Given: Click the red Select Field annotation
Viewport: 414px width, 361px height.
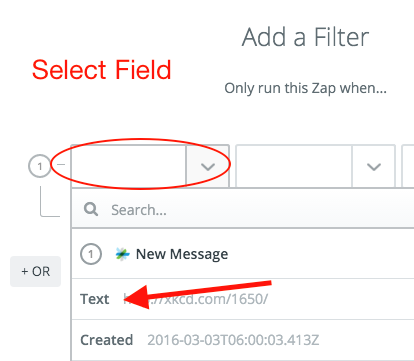Looking at the screenshot, I should pyautogui.click(x=102, y=70).
